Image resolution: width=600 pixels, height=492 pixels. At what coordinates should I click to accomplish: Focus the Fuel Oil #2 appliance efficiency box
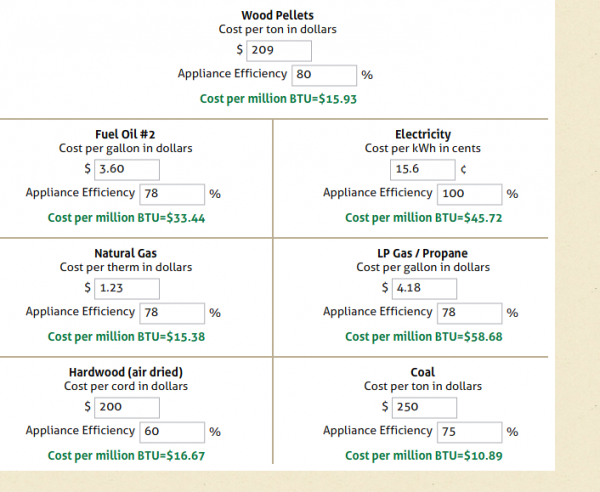click(172, 194)
